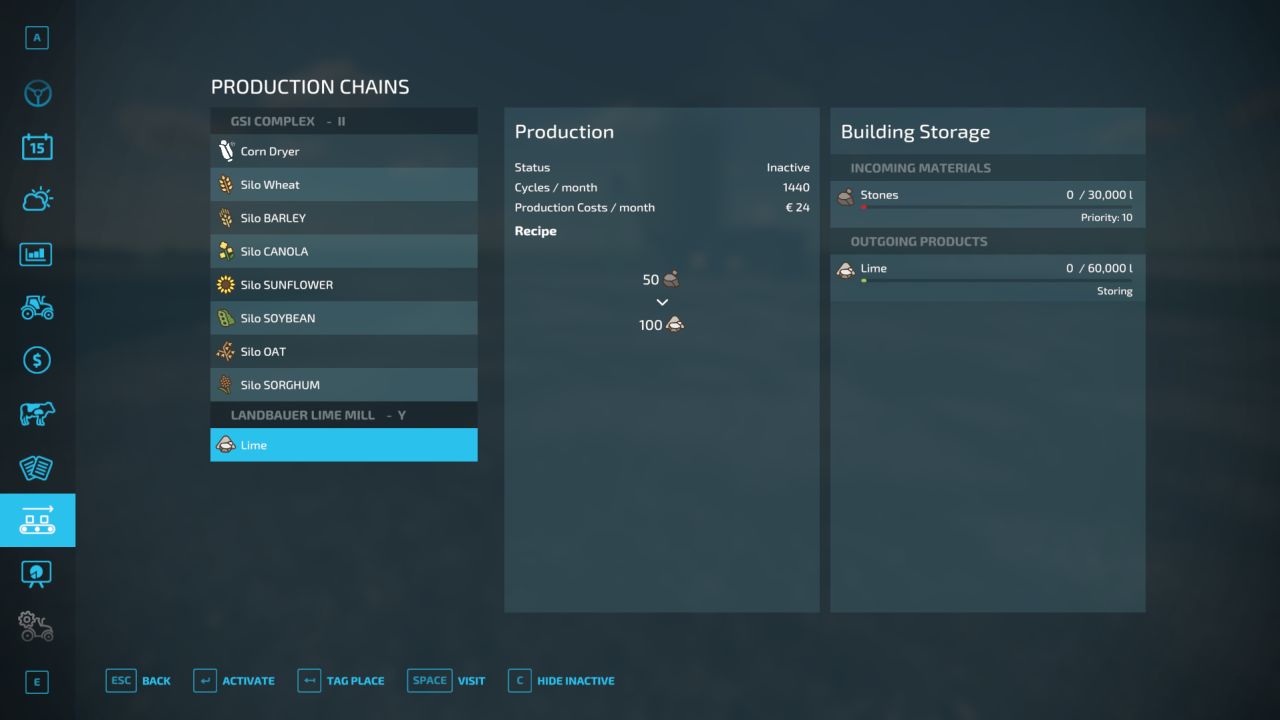Click the Silo Wheat grain icon

pyautogui.click(x=226, y=185)
